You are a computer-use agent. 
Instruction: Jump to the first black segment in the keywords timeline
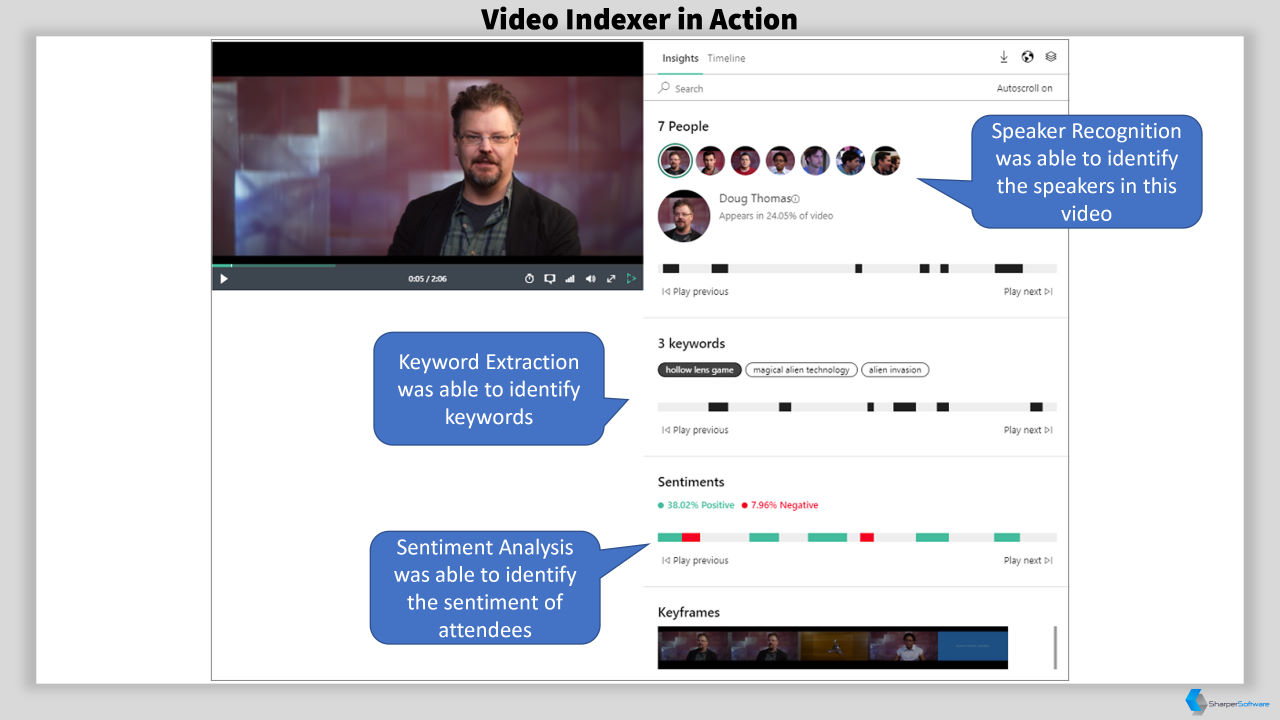pyautogui.click(x=718, y=407)
